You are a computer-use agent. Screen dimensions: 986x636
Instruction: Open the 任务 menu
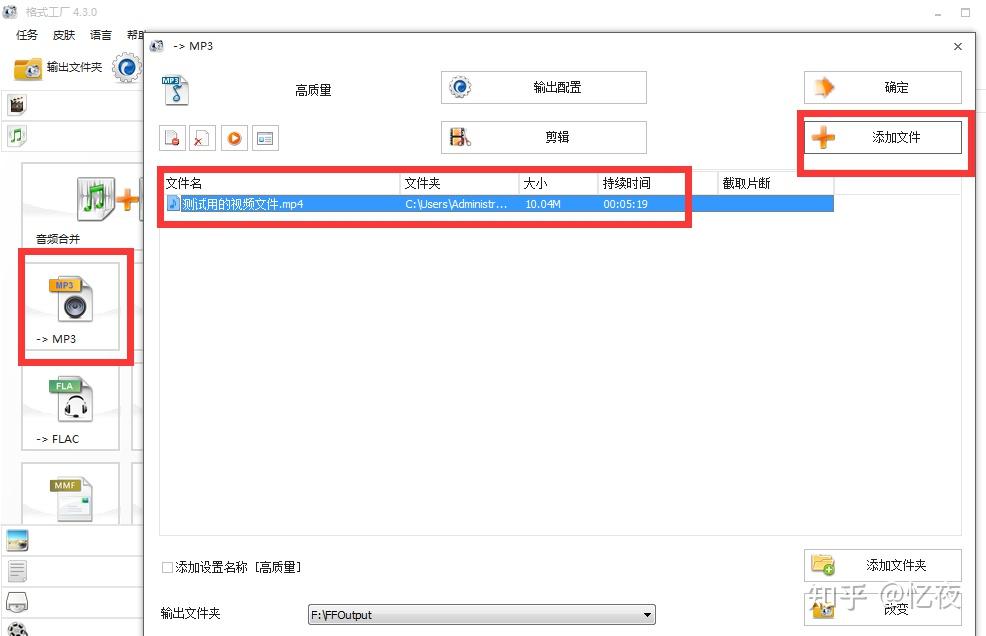[x=27, y=35]
